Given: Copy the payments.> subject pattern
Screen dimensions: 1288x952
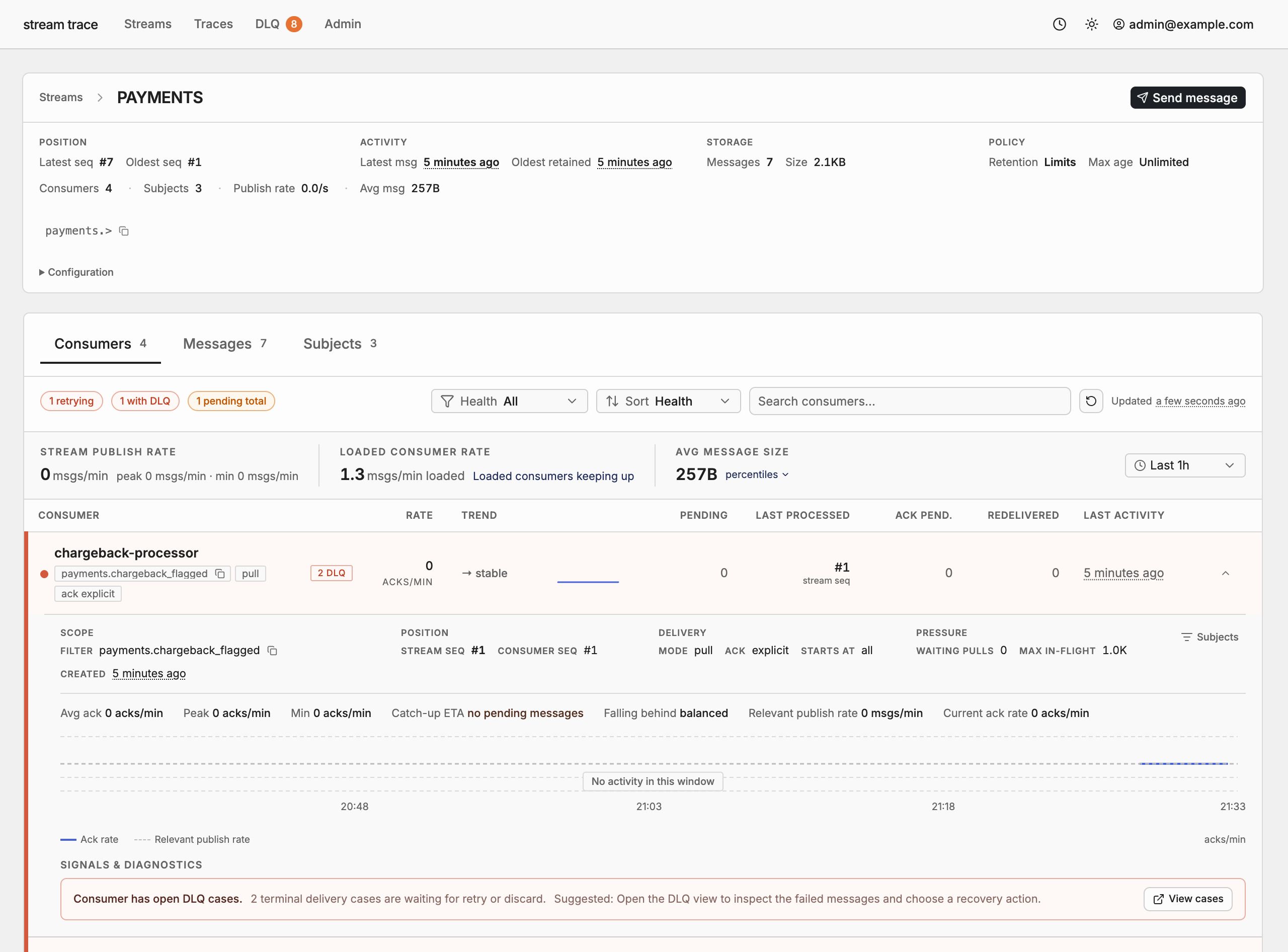Looking at the screenshot, I should click(x=124, y=231).
